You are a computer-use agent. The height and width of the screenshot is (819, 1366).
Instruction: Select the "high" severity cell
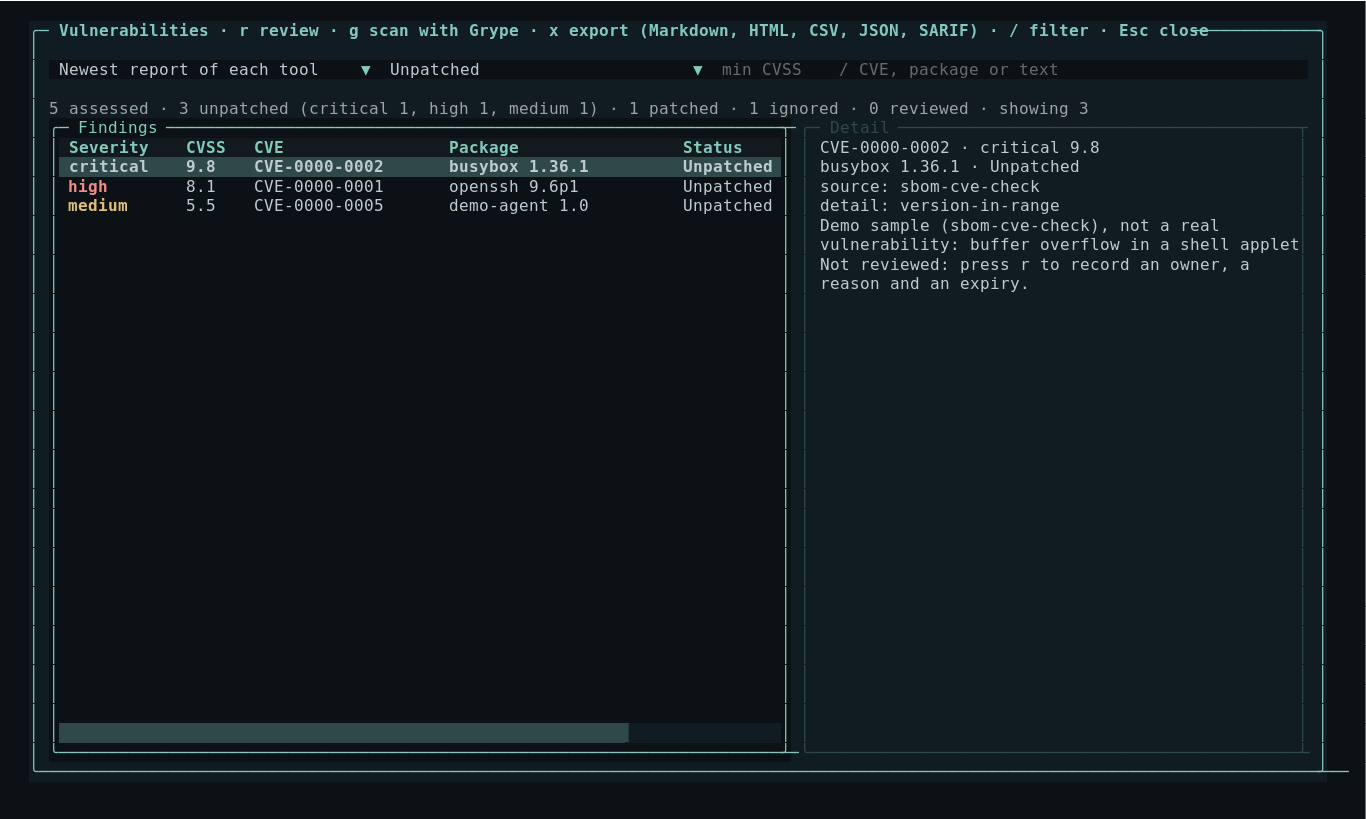click(88, 187)
